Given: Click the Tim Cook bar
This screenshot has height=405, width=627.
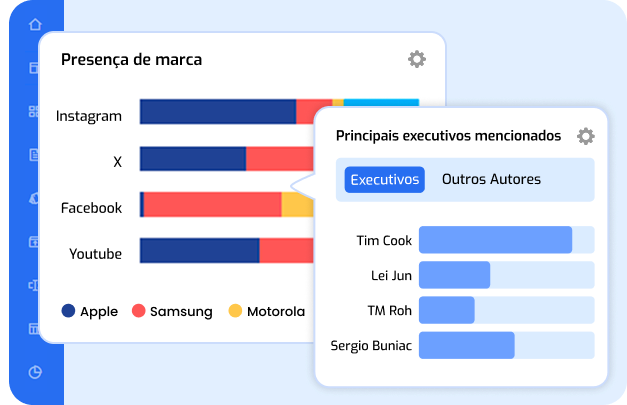Looking at the screenshot, I should pos(495,240).
